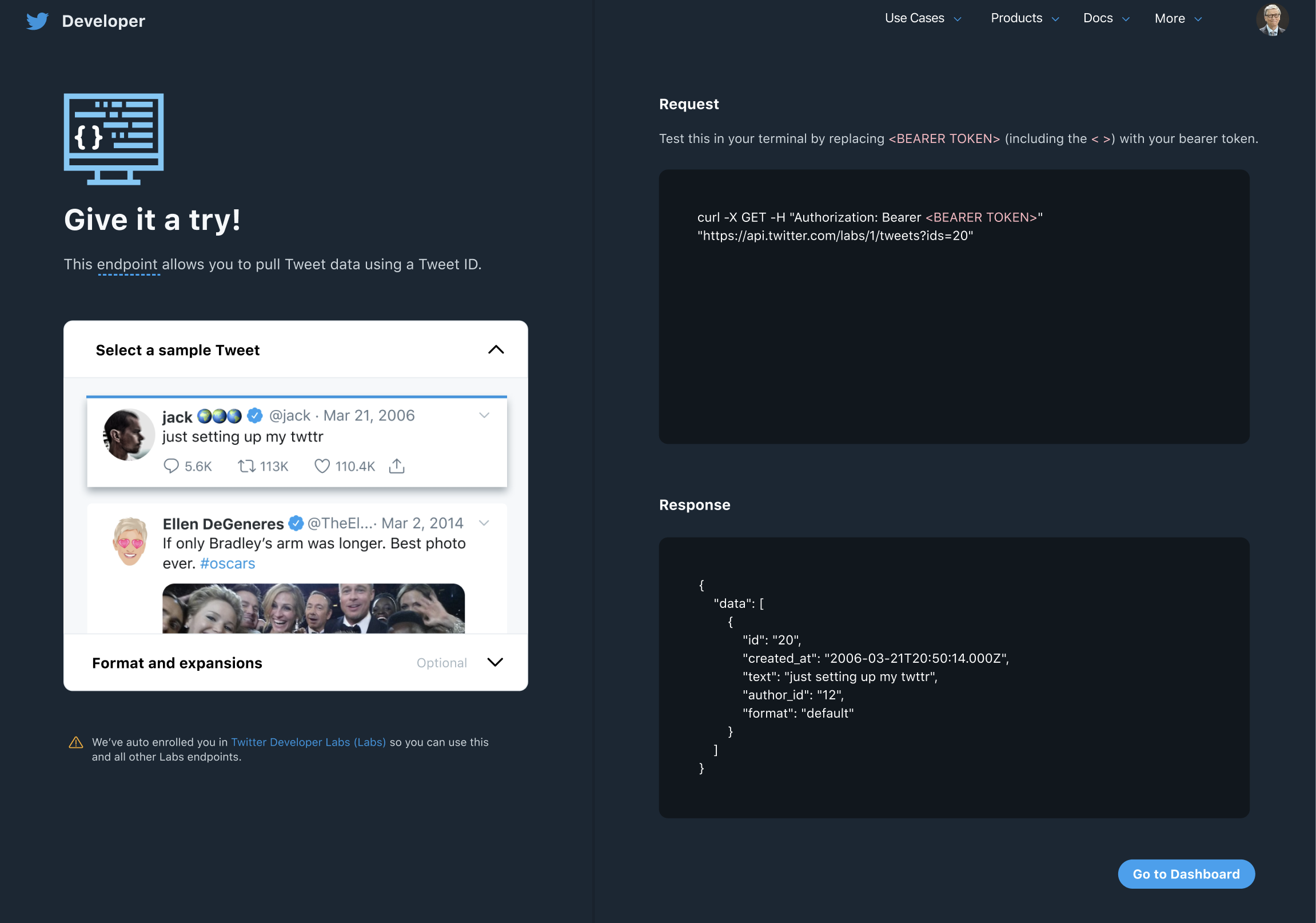Open the Use Cases menu
1316x923 pixels.
pyautogui.click(x=923, y=18)
